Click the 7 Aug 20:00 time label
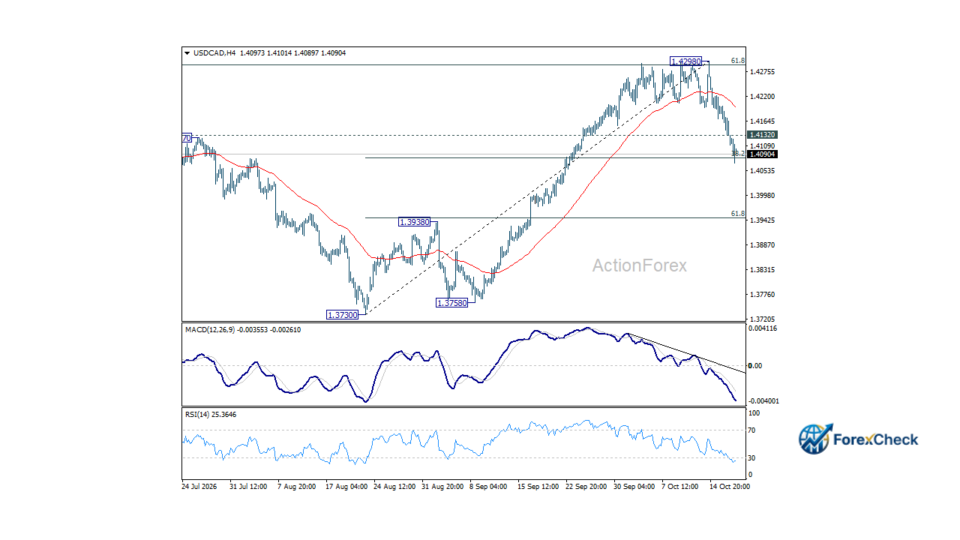Viewport: 960px width, 540px height. [296, 487]
